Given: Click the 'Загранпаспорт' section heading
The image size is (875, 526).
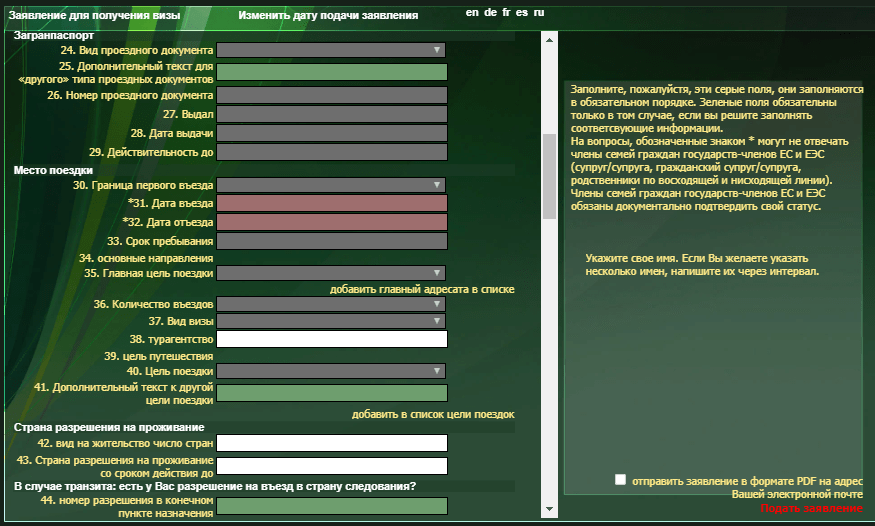Looking at the screenshot, I should pyautogui.click(x=54, y=35).
